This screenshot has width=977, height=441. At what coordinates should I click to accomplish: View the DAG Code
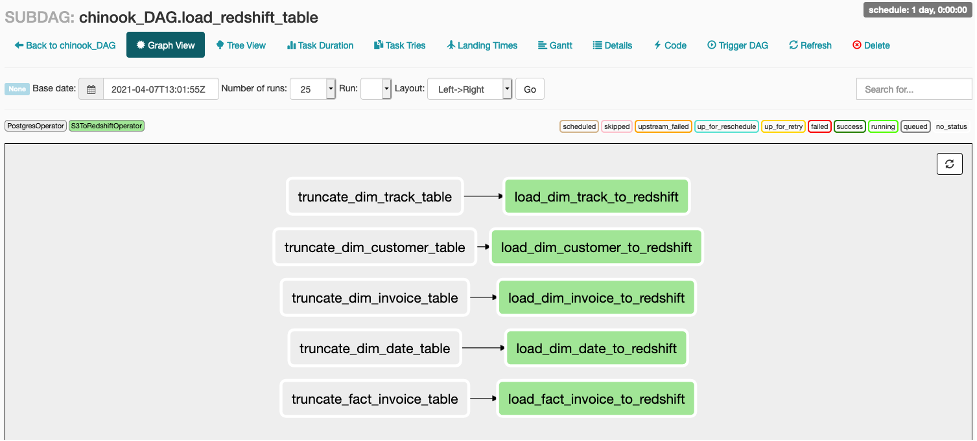pos(670,45)
